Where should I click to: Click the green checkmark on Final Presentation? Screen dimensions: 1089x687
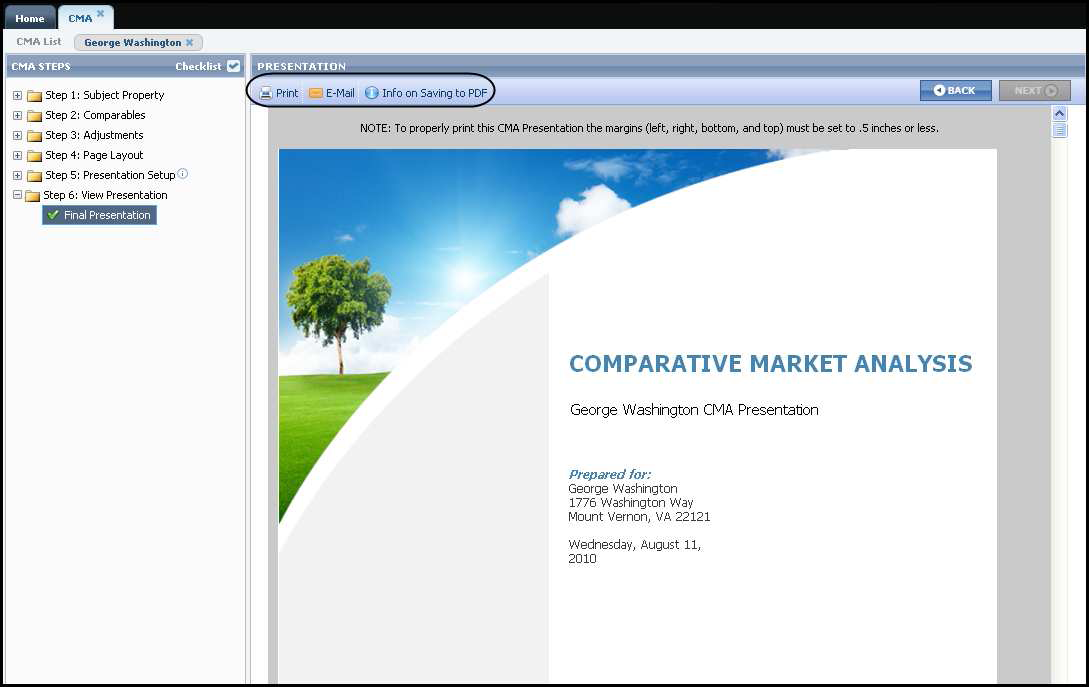53,215
